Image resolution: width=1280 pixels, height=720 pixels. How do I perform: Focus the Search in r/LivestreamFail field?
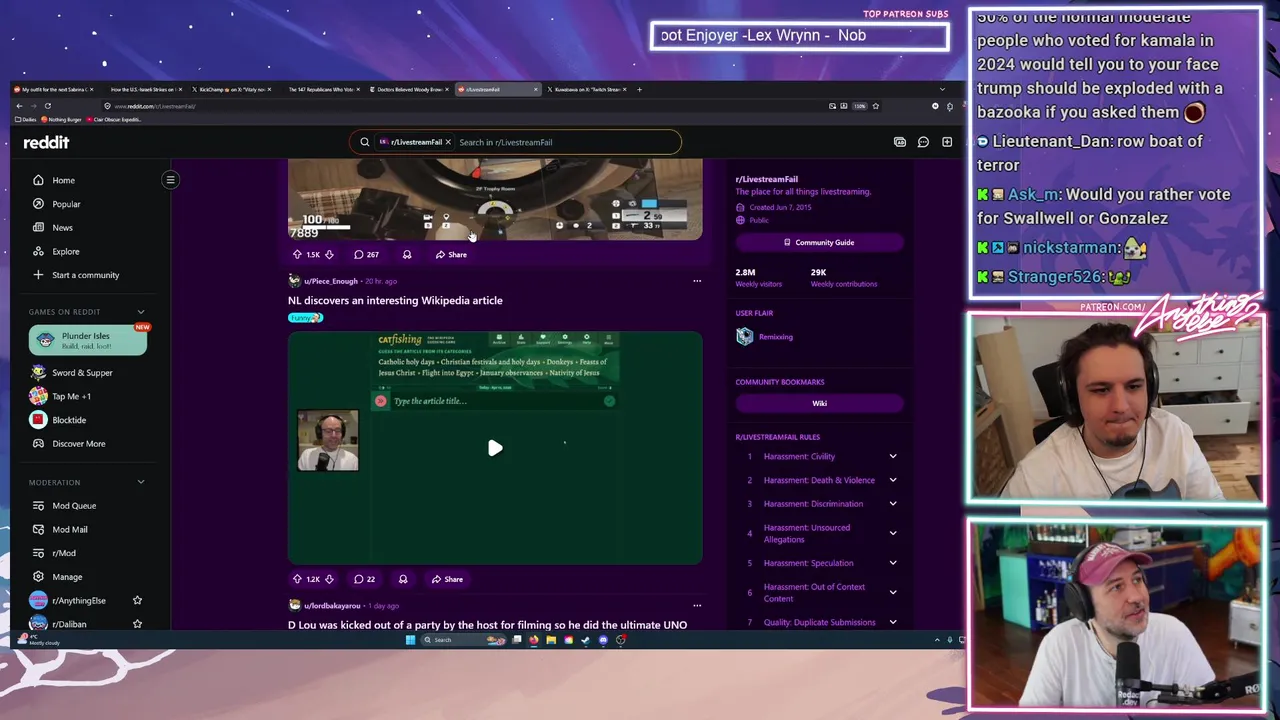(x=565, y=142)
